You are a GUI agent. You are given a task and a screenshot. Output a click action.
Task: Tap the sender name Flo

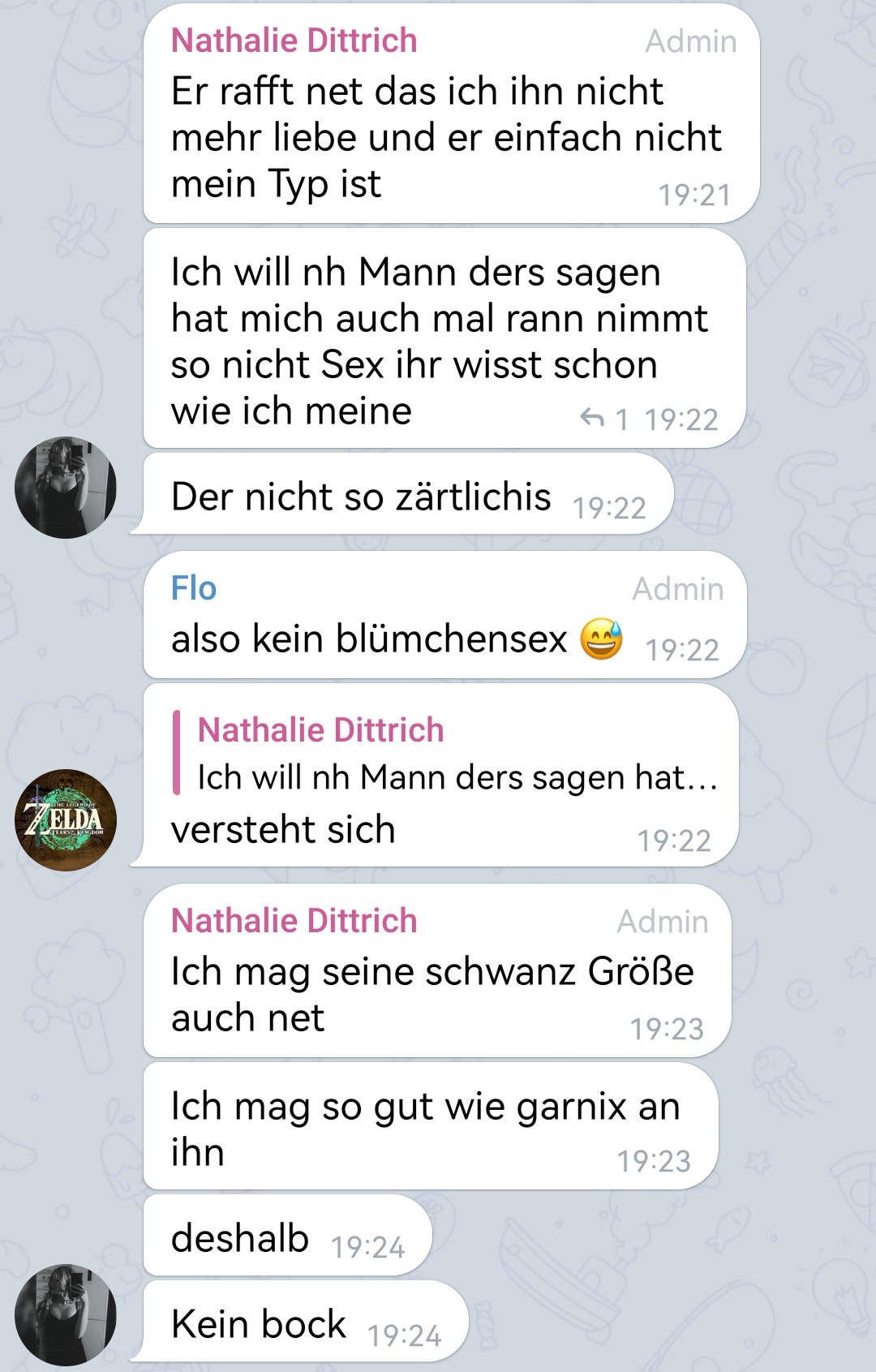click(x=194, y=588)
